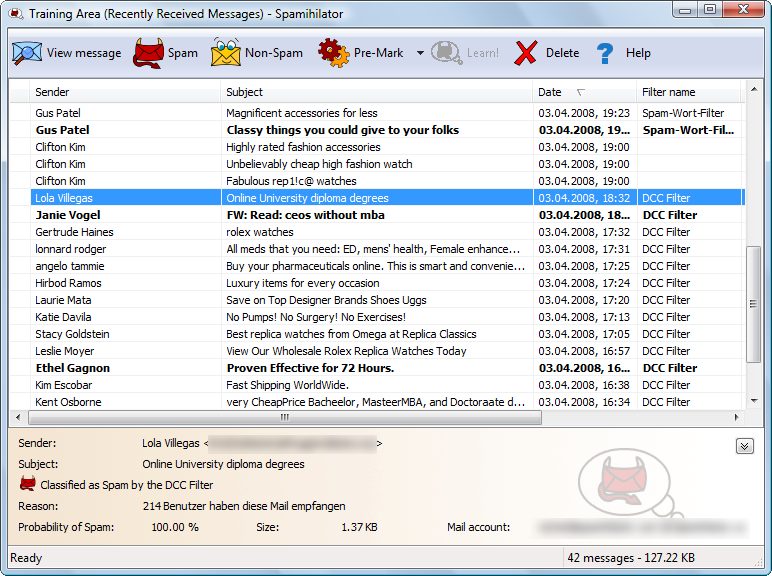
Task: Sort by the Filter name column header
Action: (688, 92)
